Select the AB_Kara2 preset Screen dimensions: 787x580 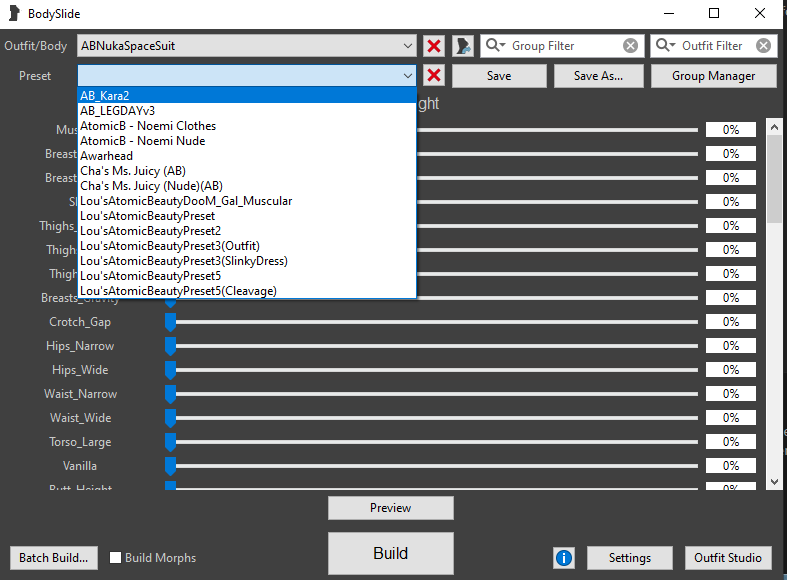click(x=247, y=95)
